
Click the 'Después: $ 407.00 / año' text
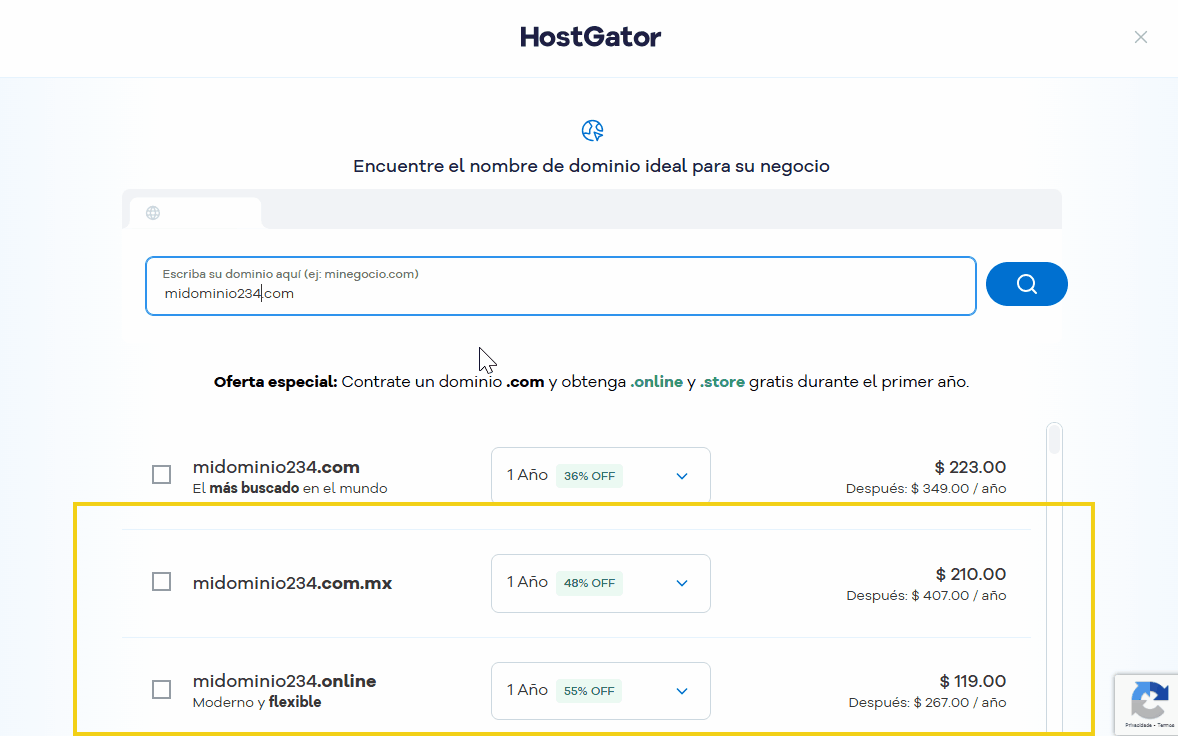[x=926, y=596]
